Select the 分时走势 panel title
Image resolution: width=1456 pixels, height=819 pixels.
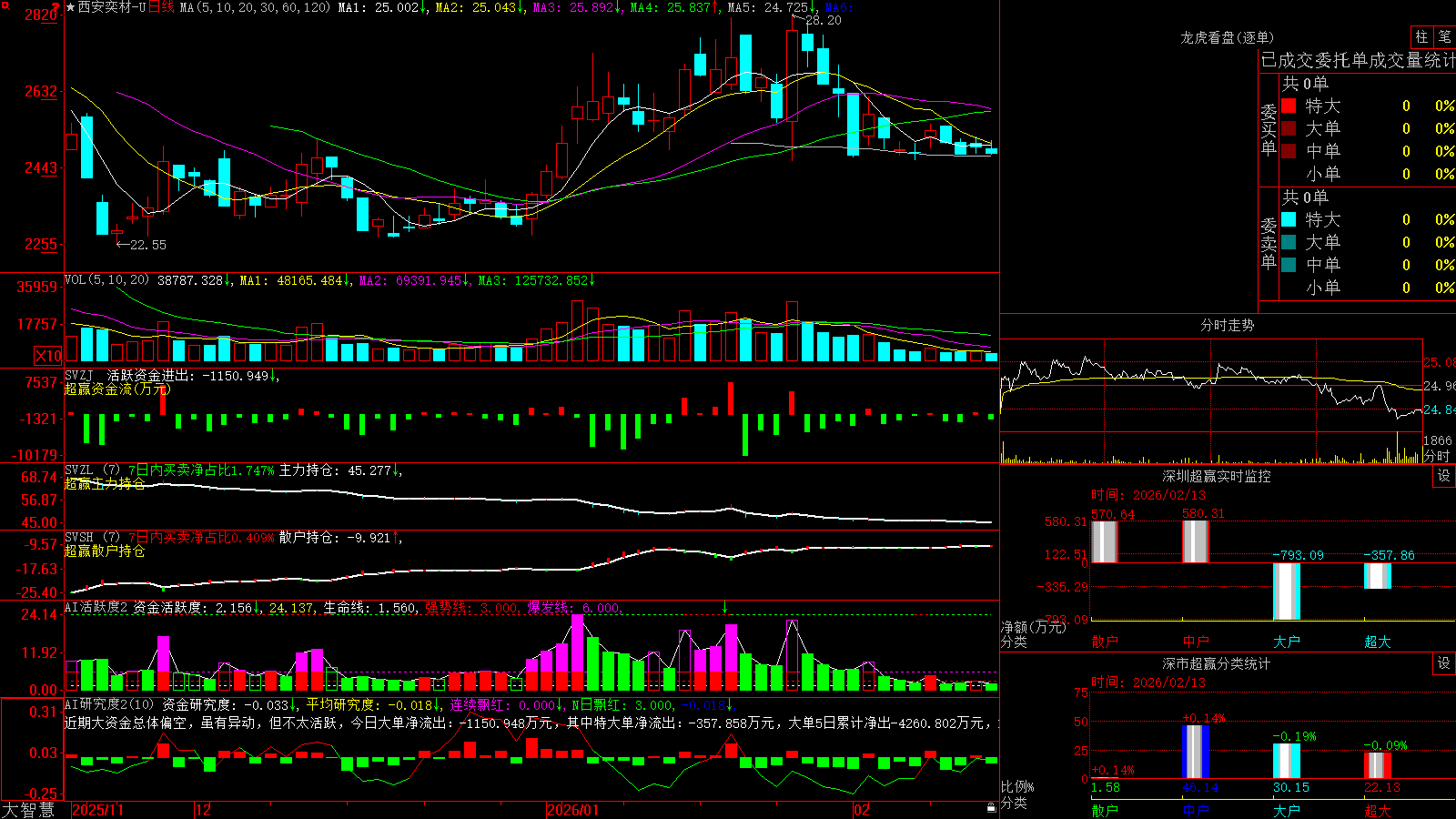click(1227, 325)
